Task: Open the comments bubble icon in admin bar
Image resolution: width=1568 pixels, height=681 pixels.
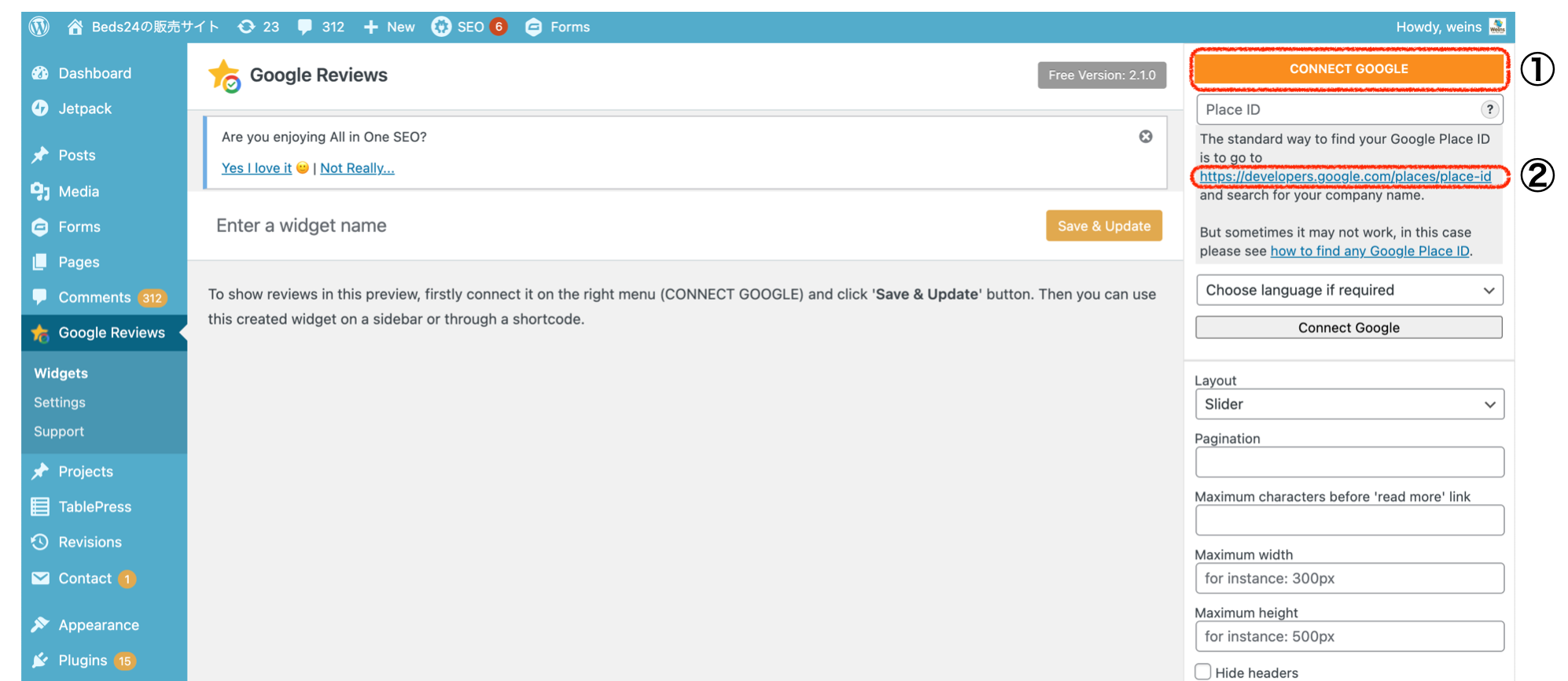Action: [x=305, y=27]
